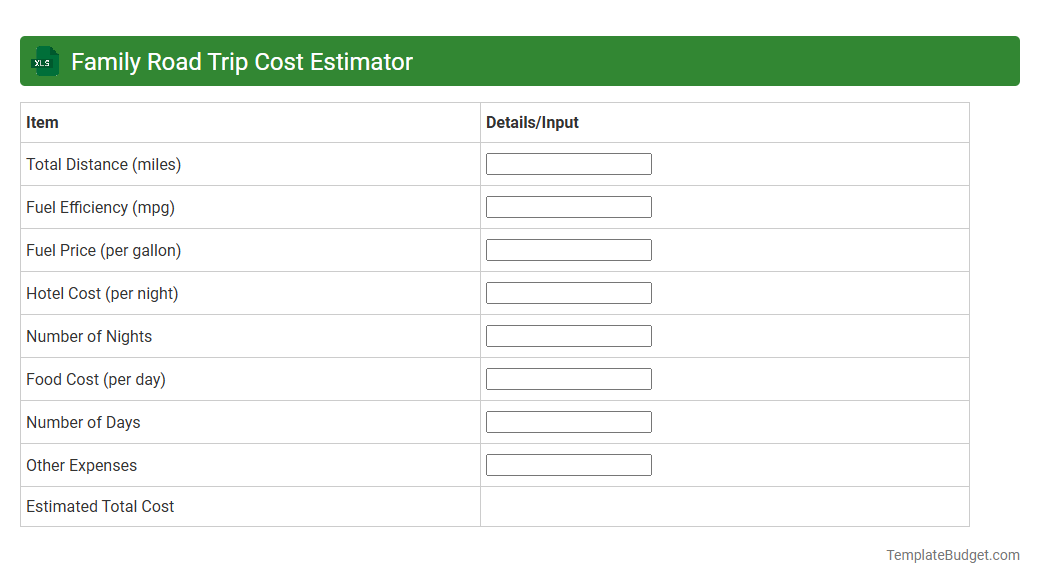This screenshot has width=1040, height=584.
Task: Select the Other Expenses input box
Action: tap(568, 464)
